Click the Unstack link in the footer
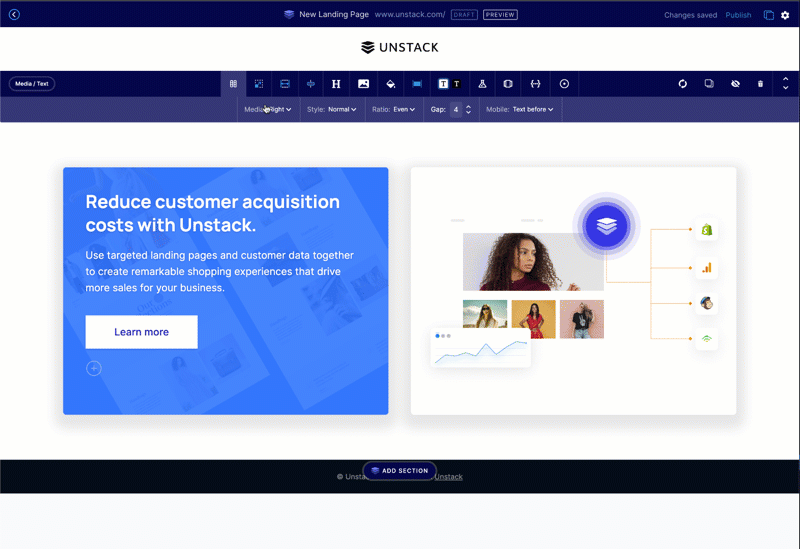800x549 pixels. click(448, 477)
